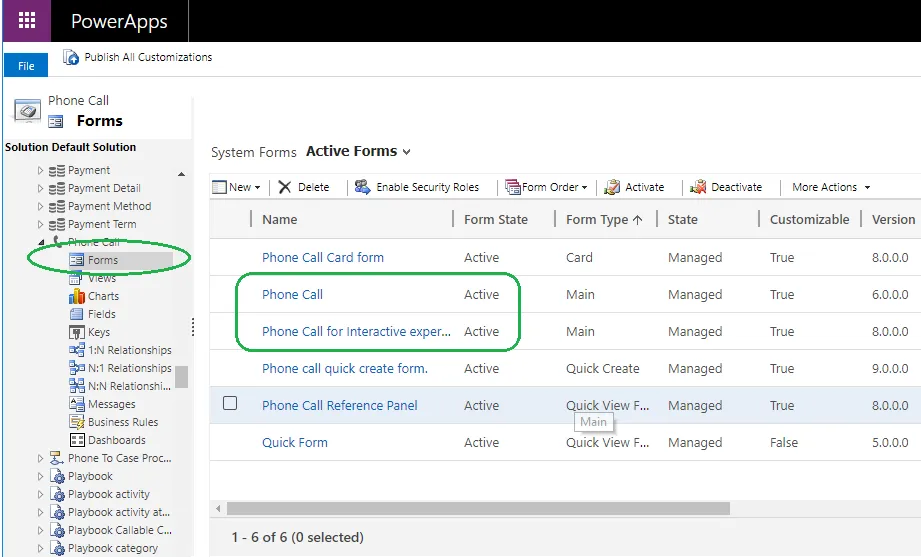Expand the Payment Term tree node
This screenshot has height=557, width=921.
pos(40,224)
